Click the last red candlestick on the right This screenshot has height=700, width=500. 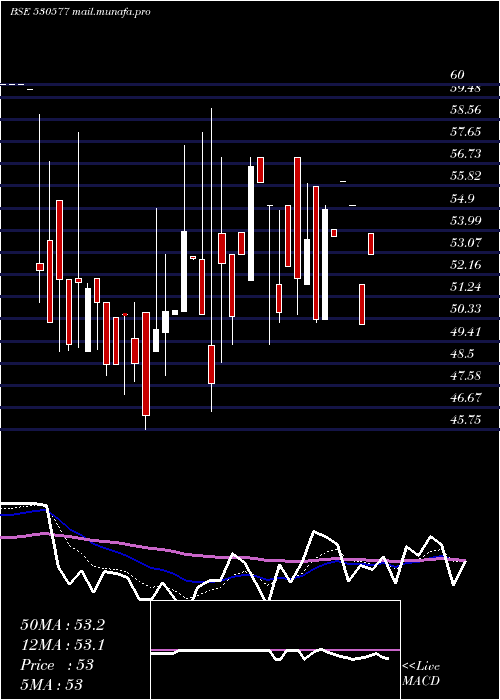point(371,244)
